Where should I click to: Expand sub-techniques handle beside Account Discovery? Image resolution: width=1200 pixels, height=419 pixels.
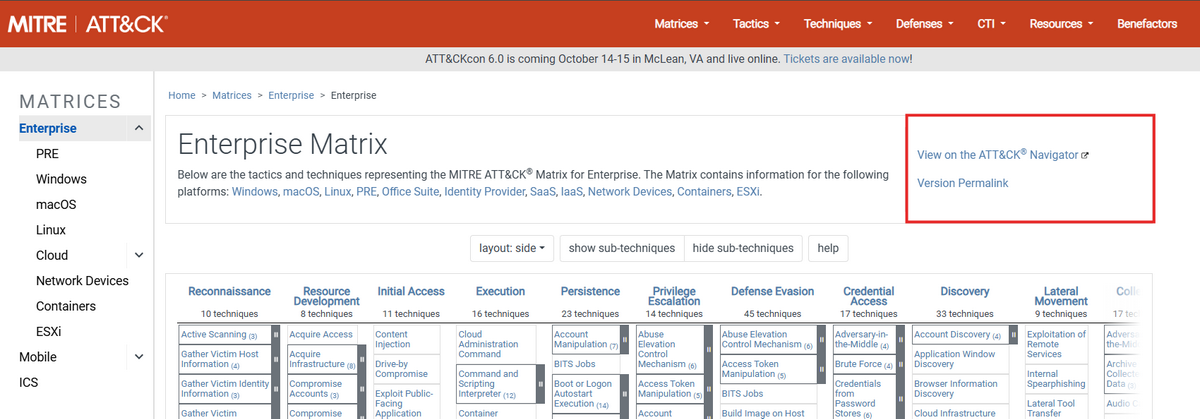[1013, 335]
